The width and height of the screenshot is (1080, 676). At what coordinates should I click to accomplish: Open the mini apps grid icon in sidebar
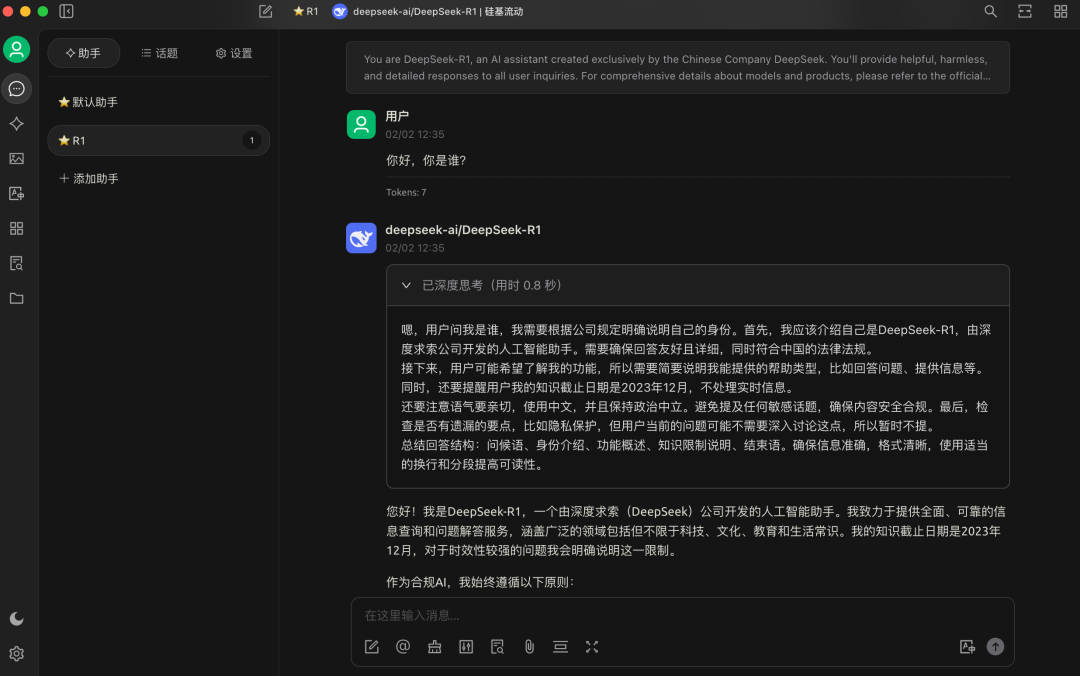tap(17, 228)
